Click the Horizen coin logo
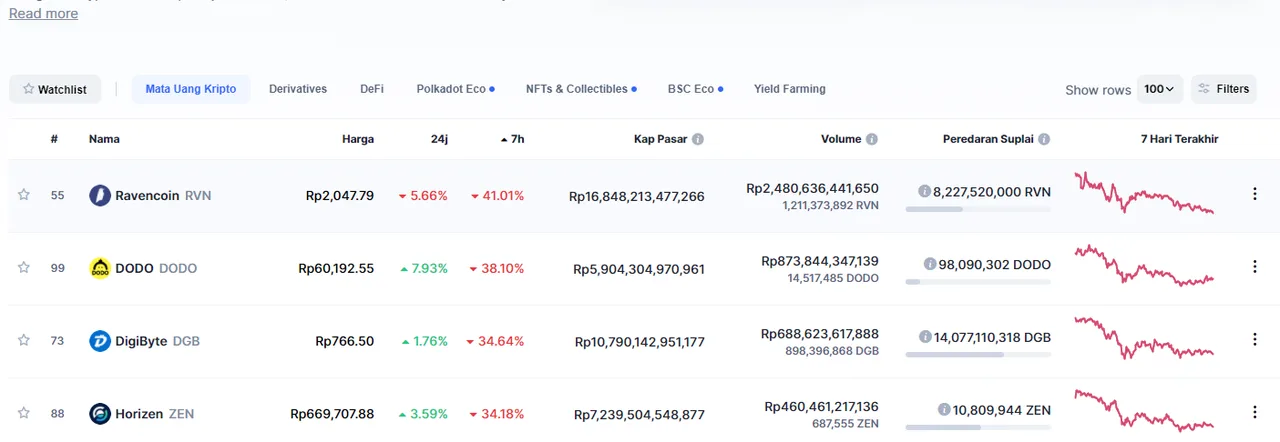 click(100, 413)
